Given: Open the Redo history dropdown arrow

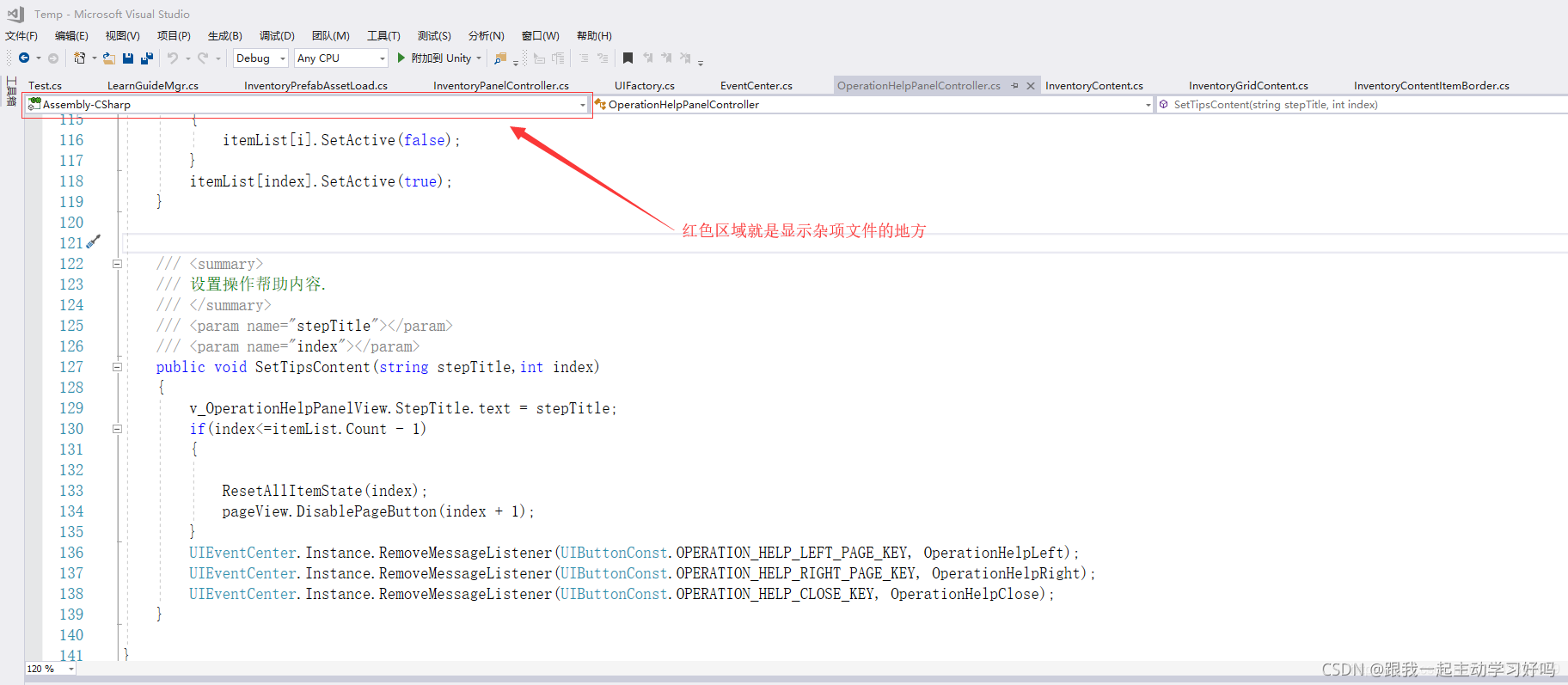Looking at the screenshot, I should click(218, 58).
